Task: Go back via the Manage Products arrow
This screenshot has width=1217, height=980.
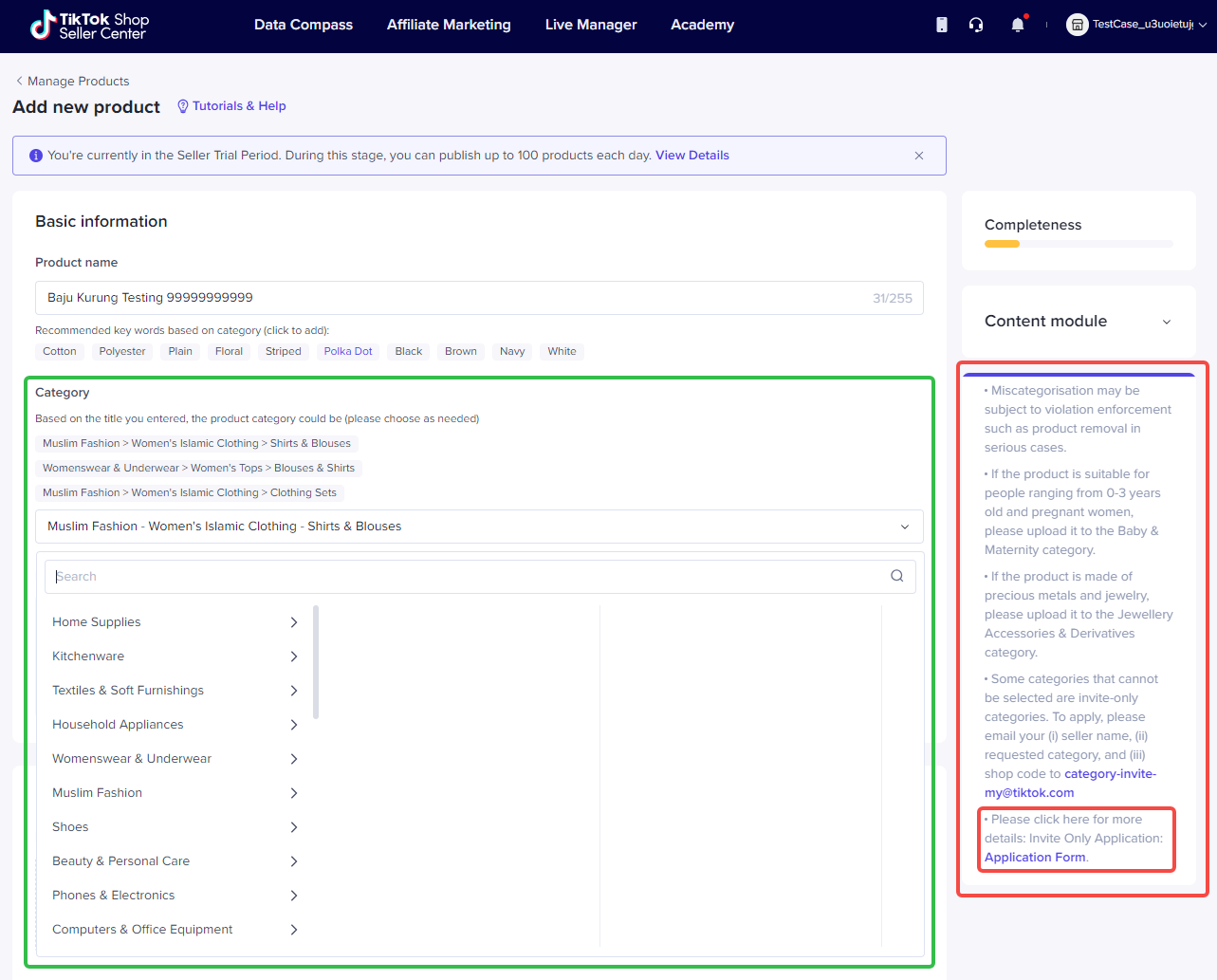Action: 19,81
